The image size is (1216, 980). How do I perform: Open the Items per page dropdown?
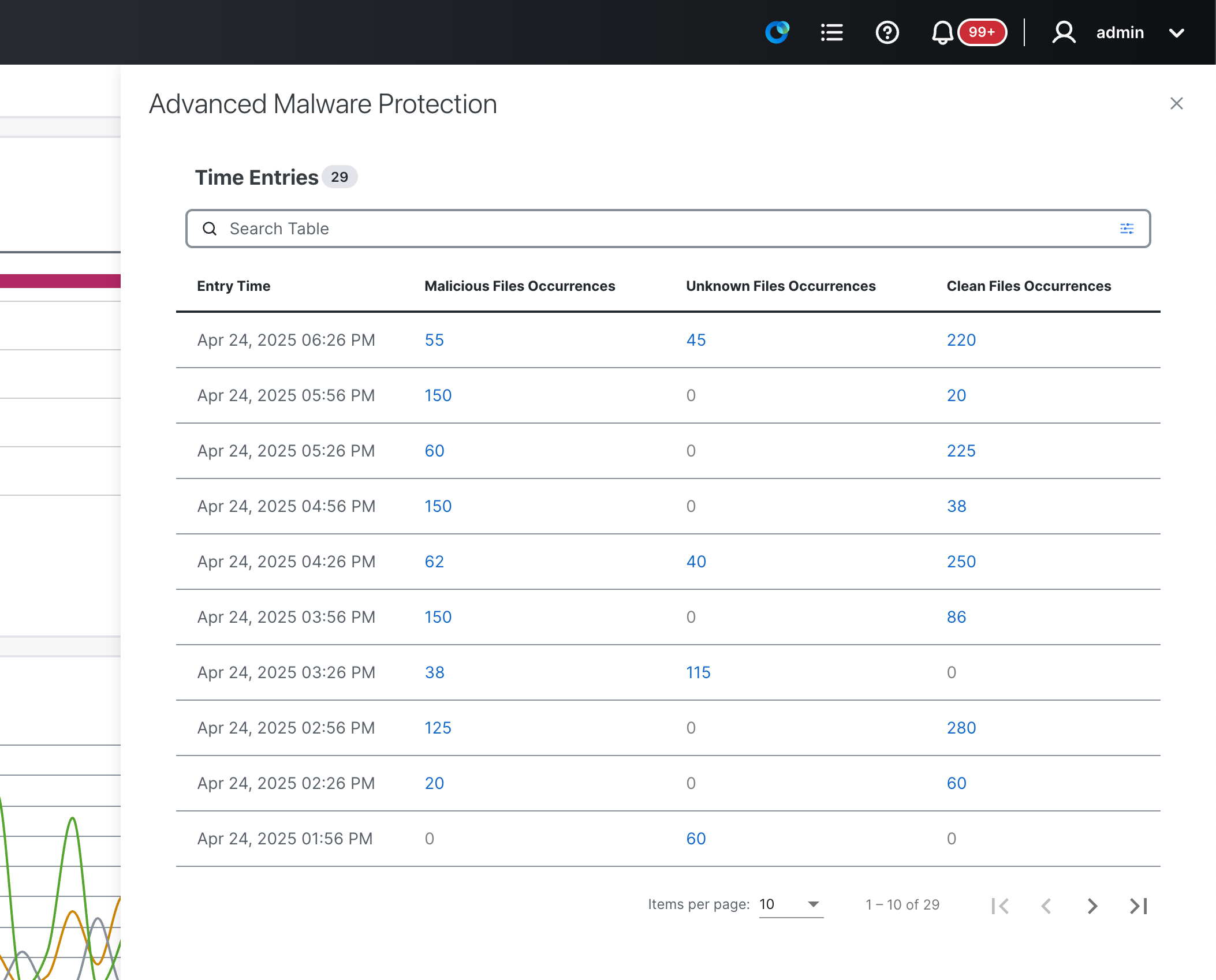tap(791, 904)
